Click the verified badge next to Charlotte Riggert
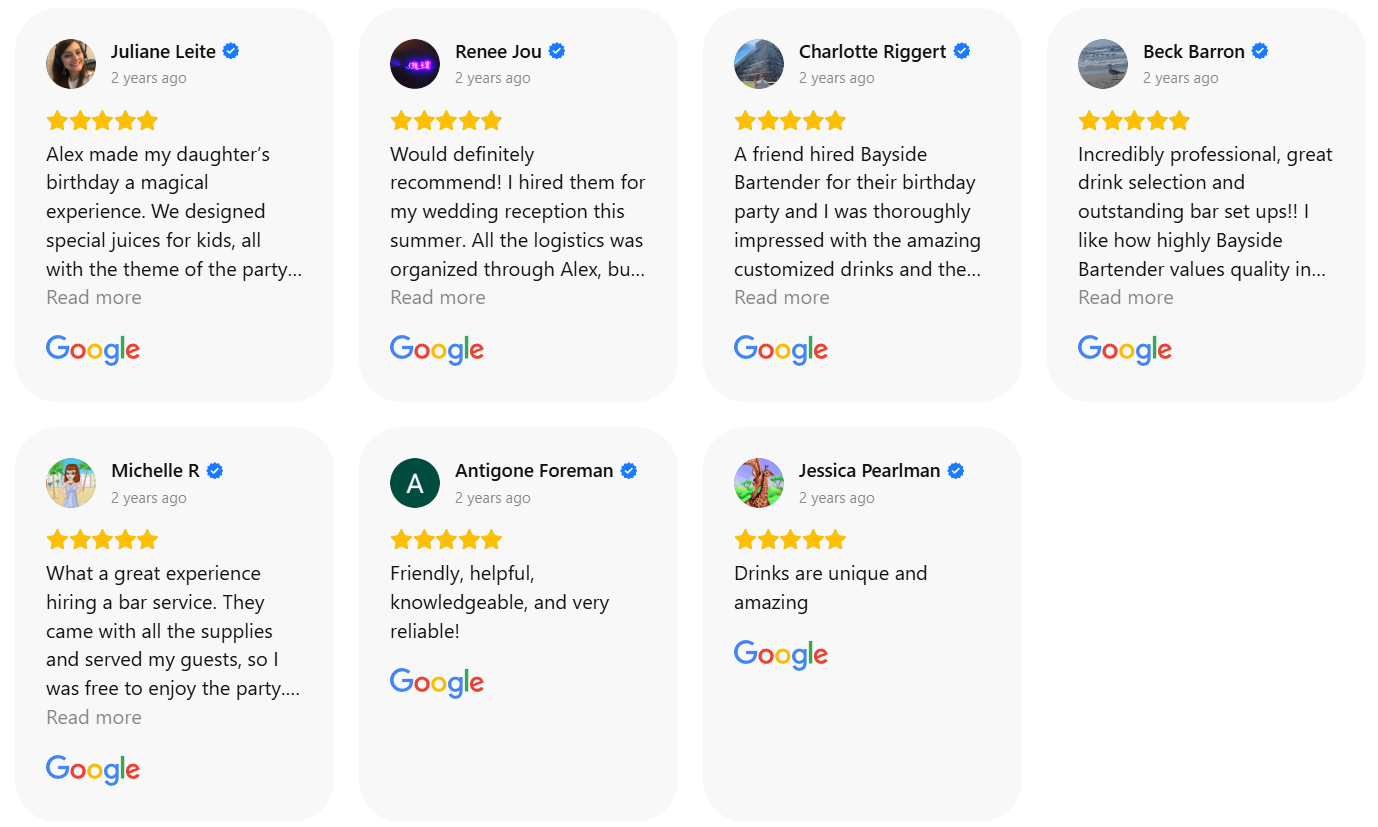 point(962,51)
